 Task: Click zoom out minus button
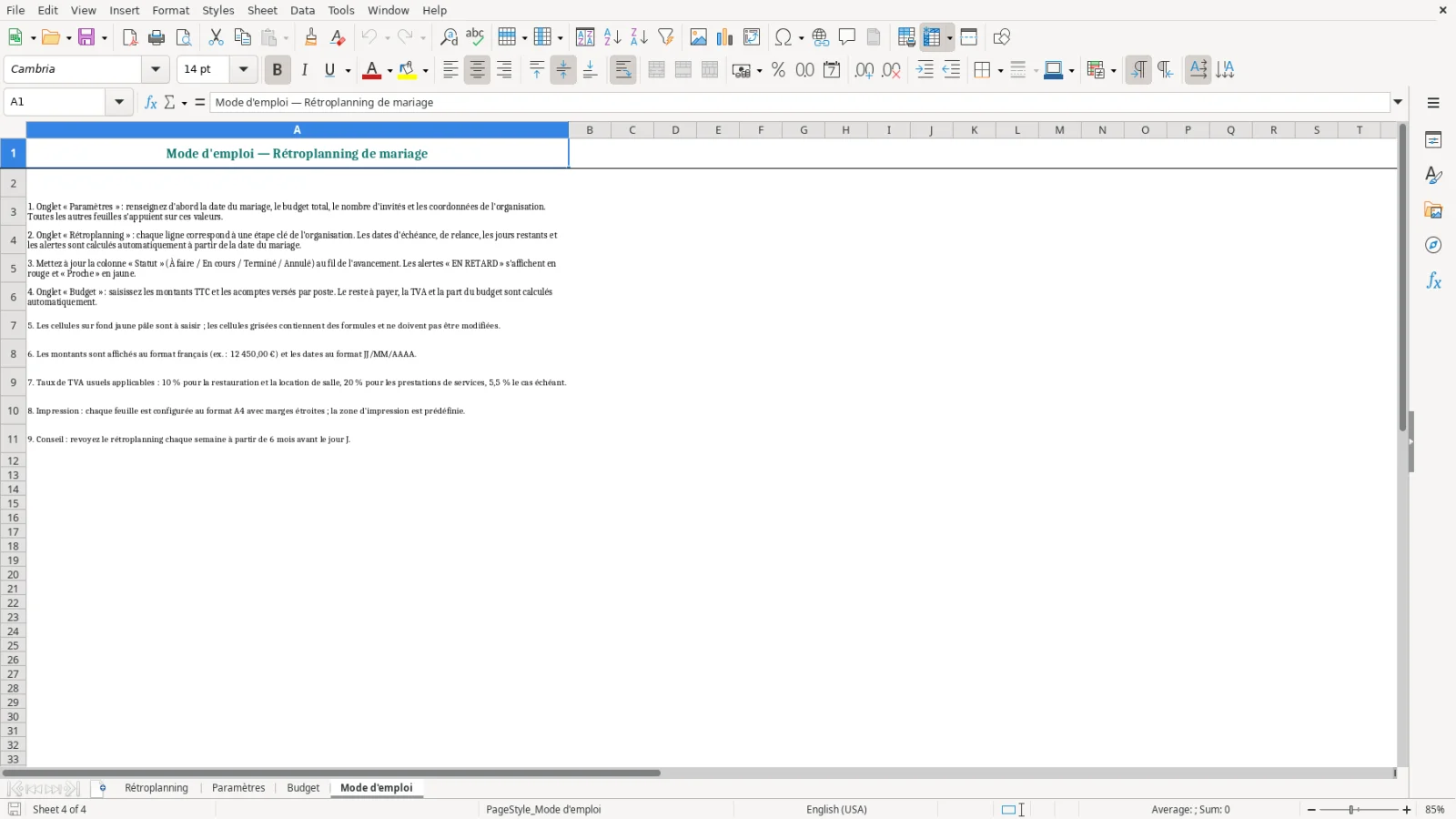pyautogui.click(x=1311, y=809)
